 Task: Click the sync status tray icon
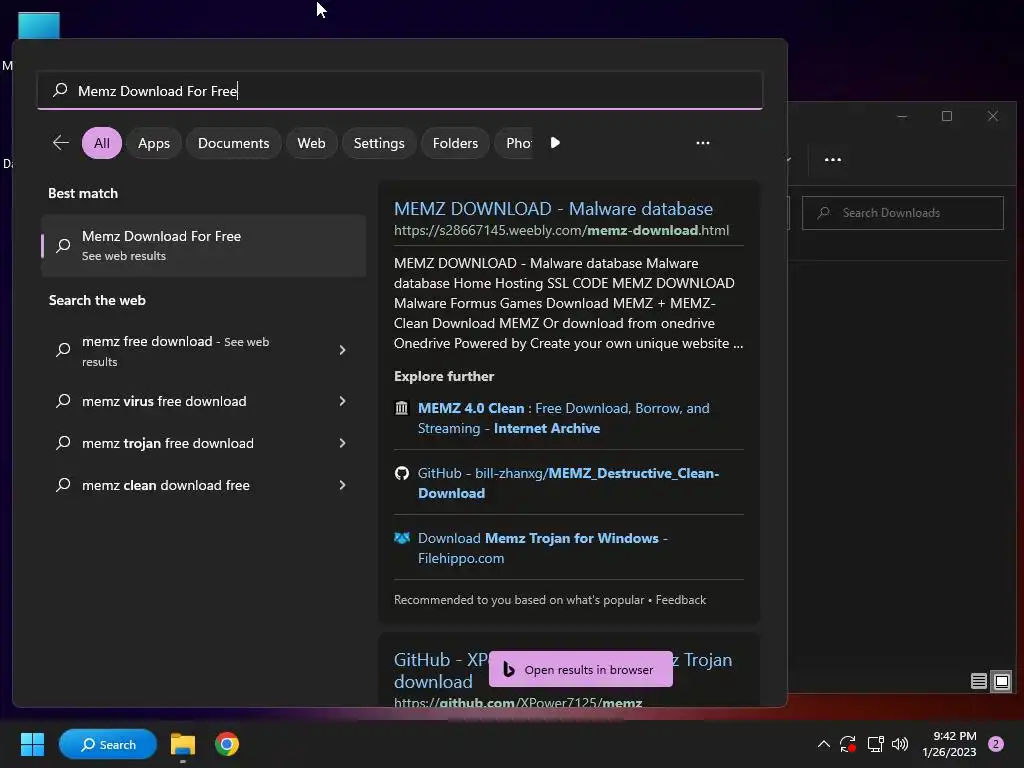(848, 744)
